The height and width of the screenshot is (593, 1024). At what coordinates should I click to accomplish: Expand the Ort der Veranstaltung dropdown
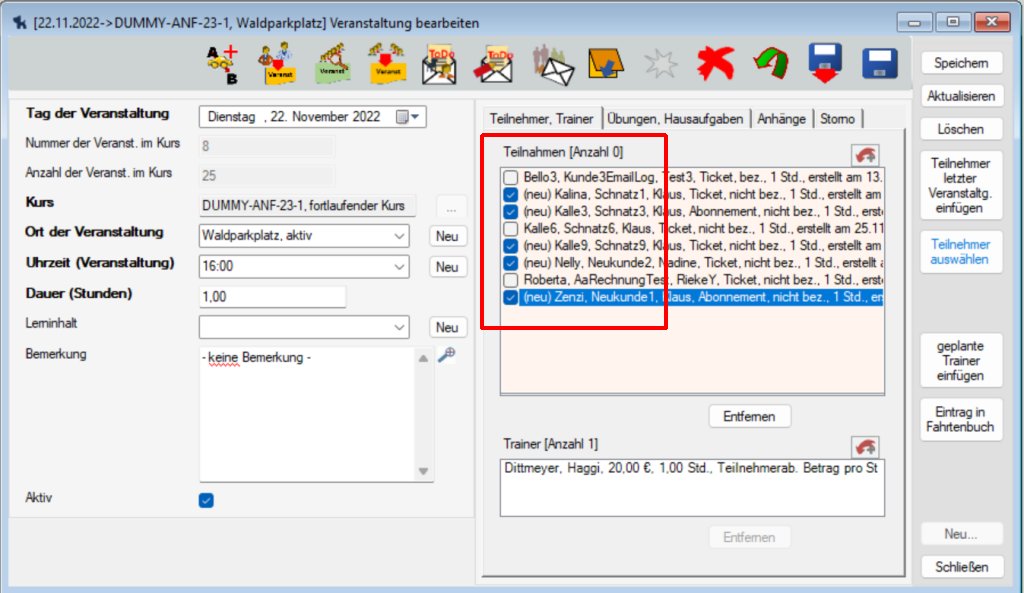(399, 236)
